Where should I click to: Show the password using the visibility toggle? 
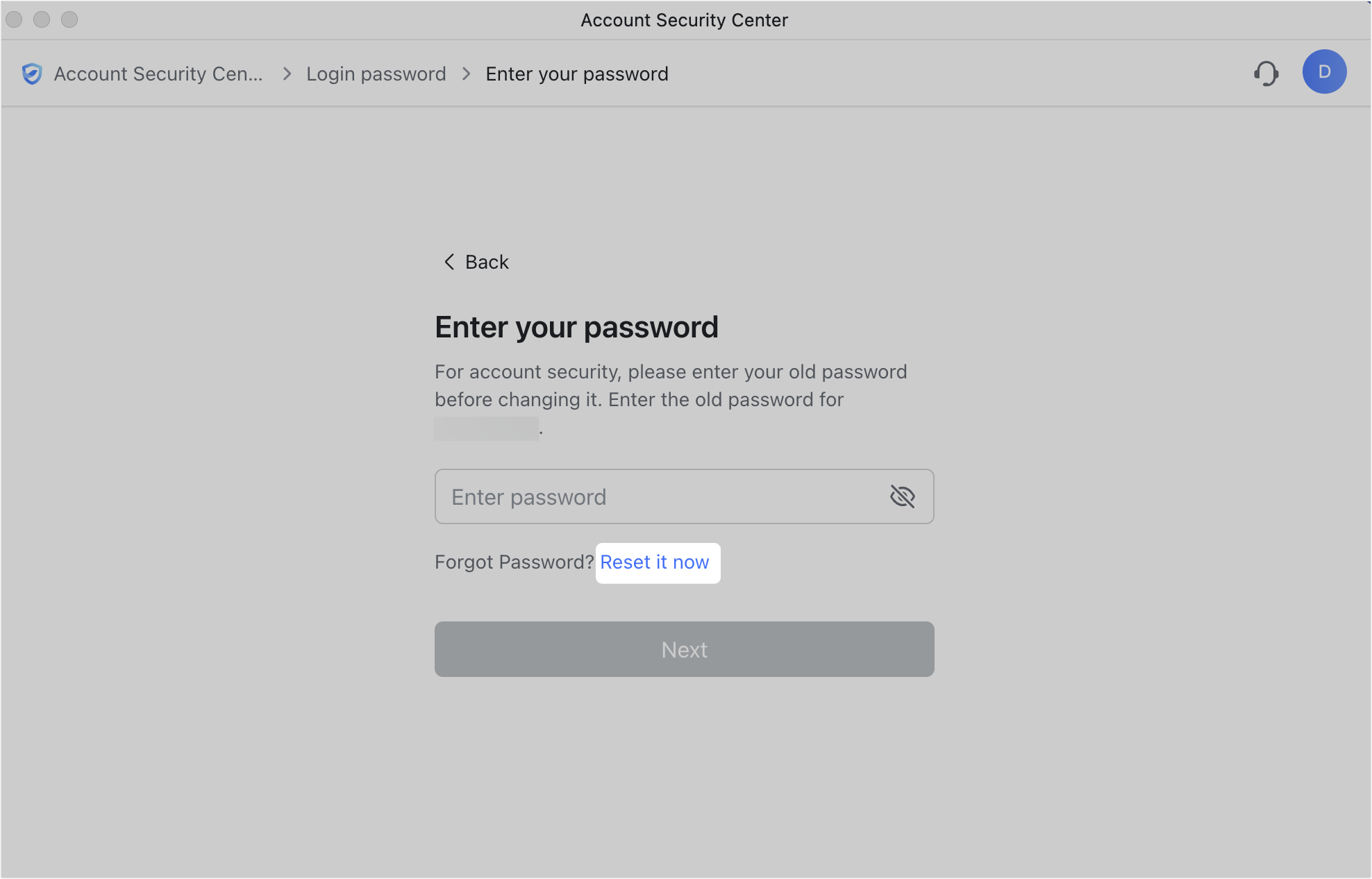(903, 496)
